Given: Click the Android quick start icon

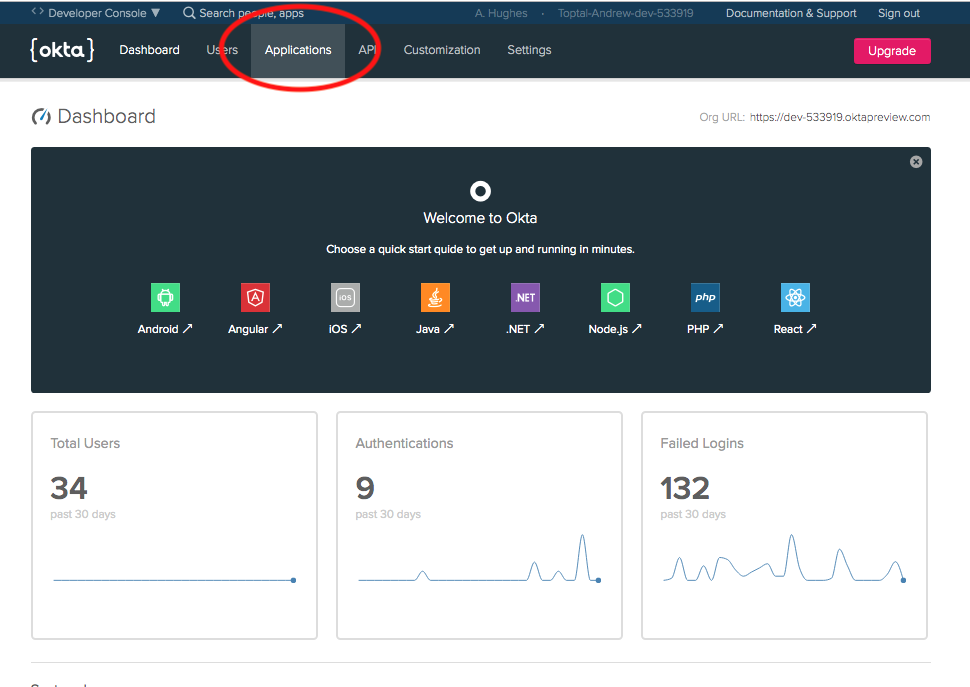Looking at the screenshot, I should (165, 298).
